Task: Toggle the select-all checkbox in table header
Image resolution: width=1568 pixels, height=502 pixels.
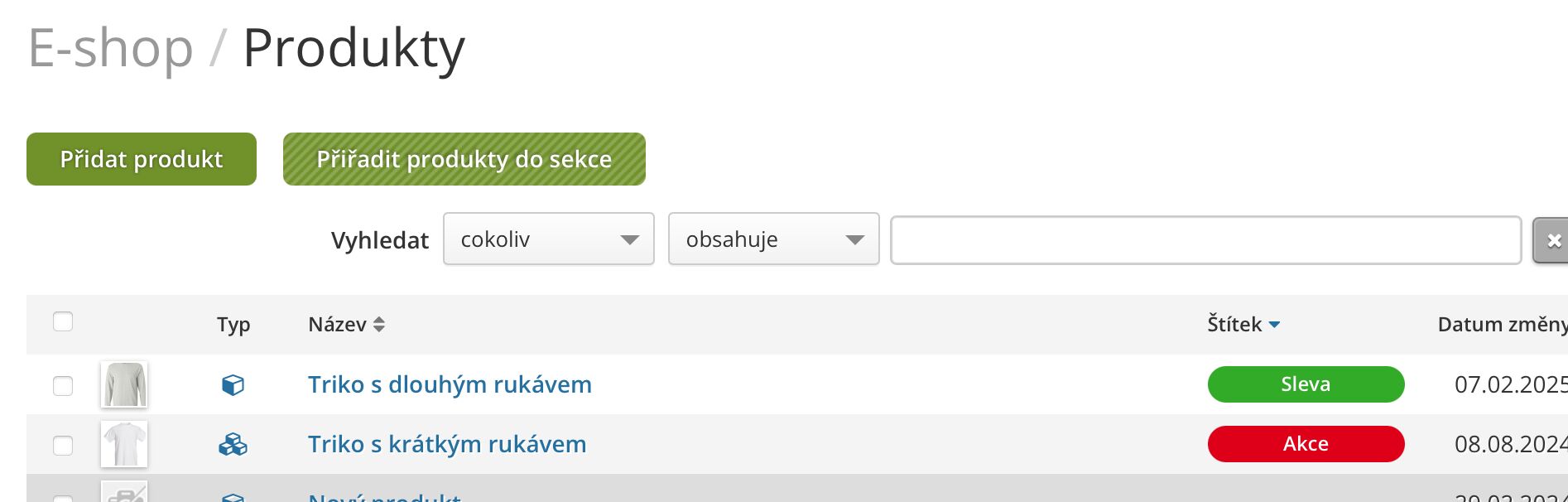Action: (x=63, y=321)
